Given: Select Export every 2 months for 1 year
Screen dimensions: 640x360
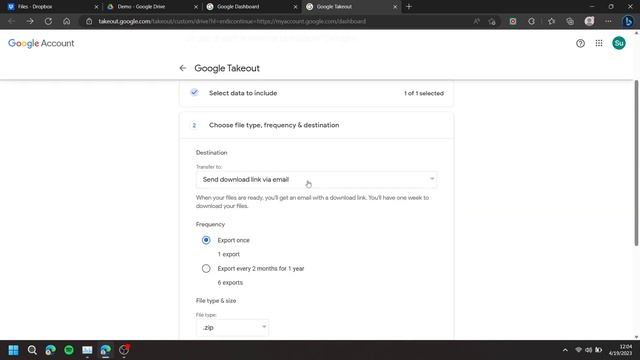Looking at the screenshot, I should tap(206, 269).
